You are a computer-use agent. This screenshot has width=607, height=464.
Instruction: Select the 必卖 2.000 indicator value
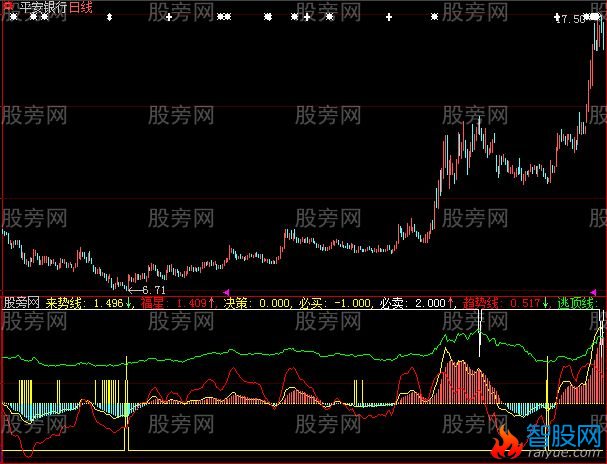416,303
